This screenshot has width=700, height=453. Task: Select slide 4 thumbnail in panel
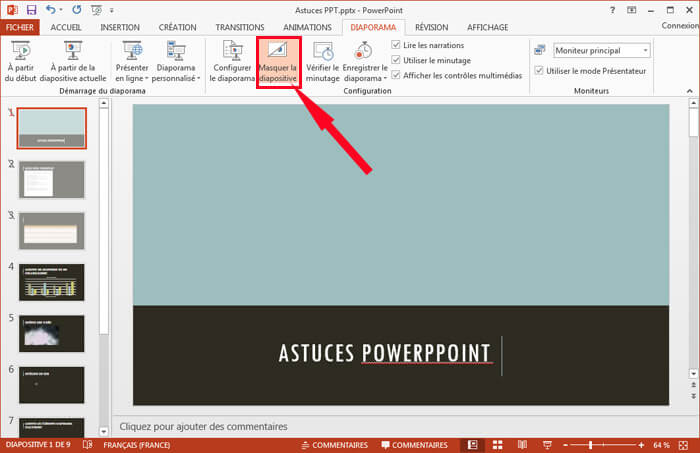pos(51,281)
